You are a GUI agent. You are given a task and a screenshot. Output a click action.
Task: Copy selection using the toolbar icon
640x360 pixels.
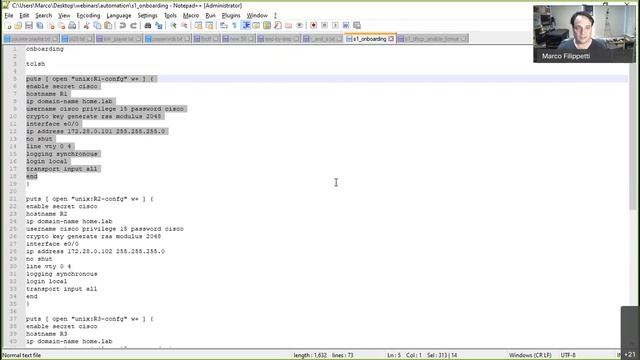[x=97, y=26]
